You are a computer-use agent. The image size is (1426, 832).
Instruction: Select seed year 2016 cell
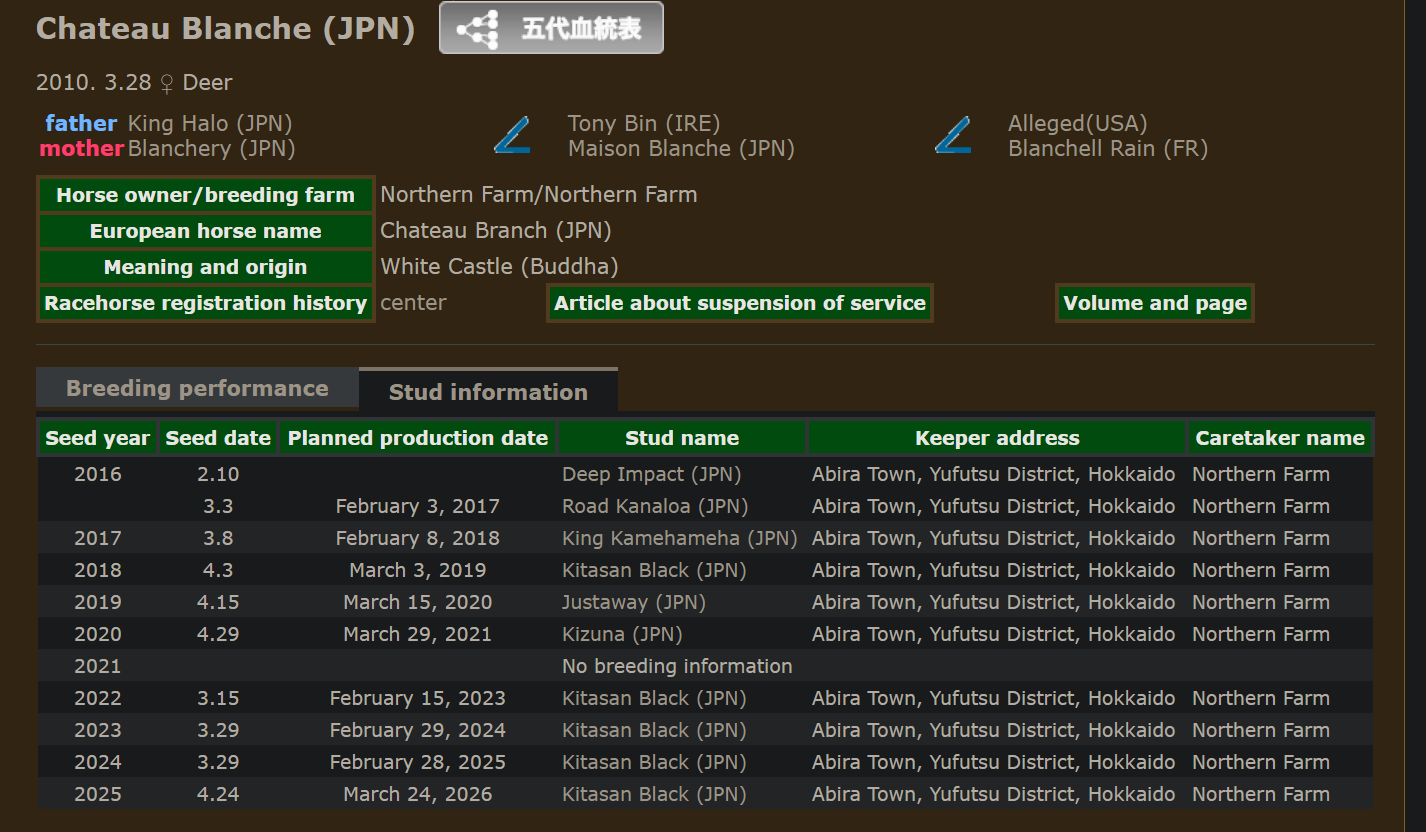pyautogui.click(x=98, y=474)
